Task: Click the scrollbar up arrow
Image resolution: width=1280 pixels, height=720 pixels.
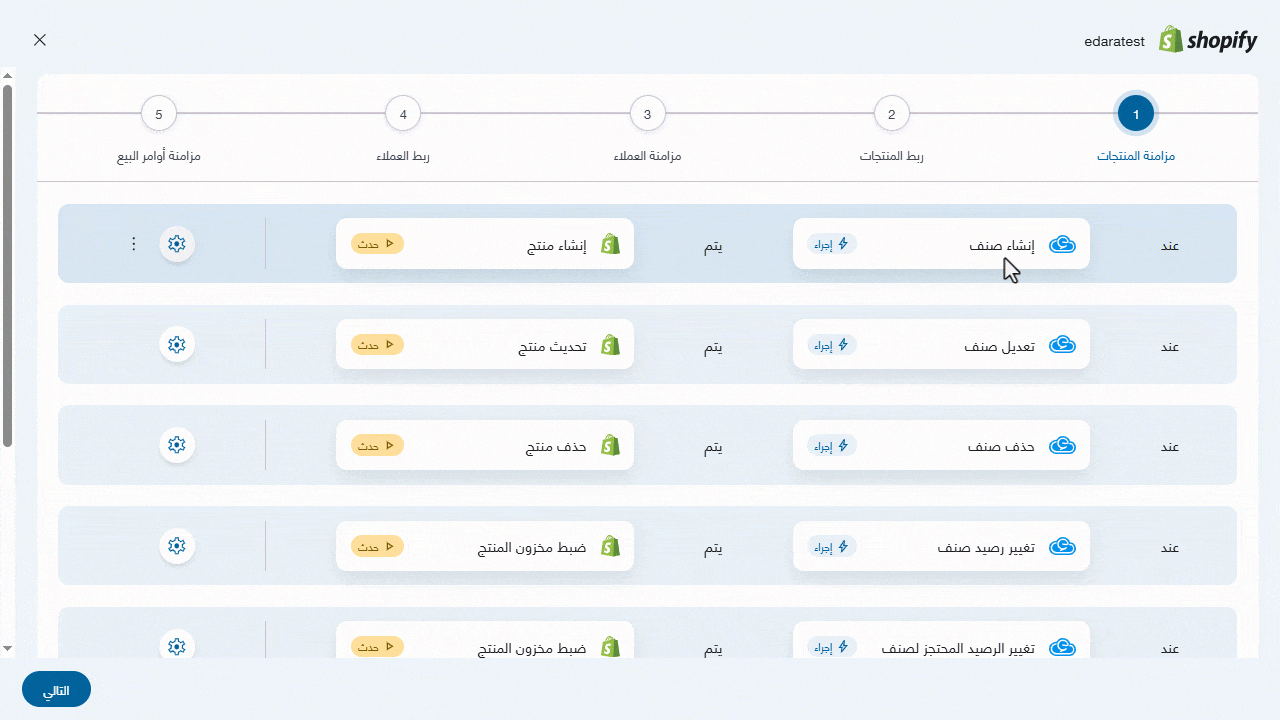Action: click(7, 75)
